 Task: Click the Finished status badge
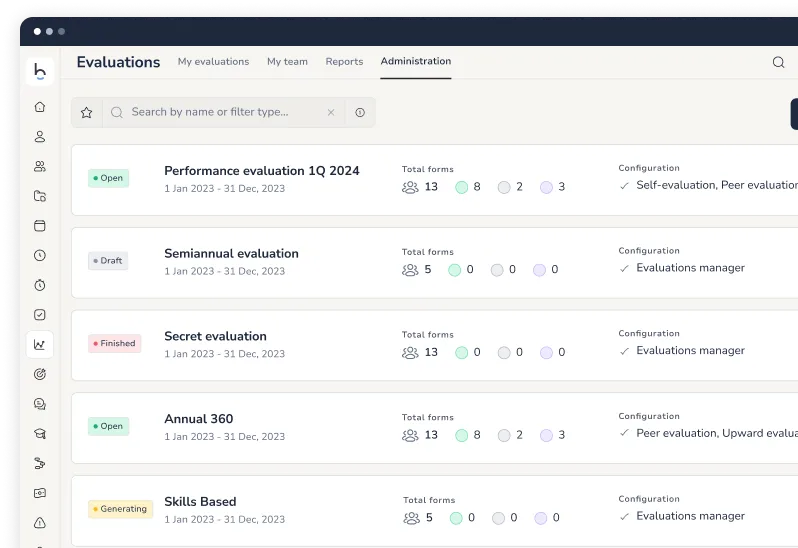coord(115,343)
